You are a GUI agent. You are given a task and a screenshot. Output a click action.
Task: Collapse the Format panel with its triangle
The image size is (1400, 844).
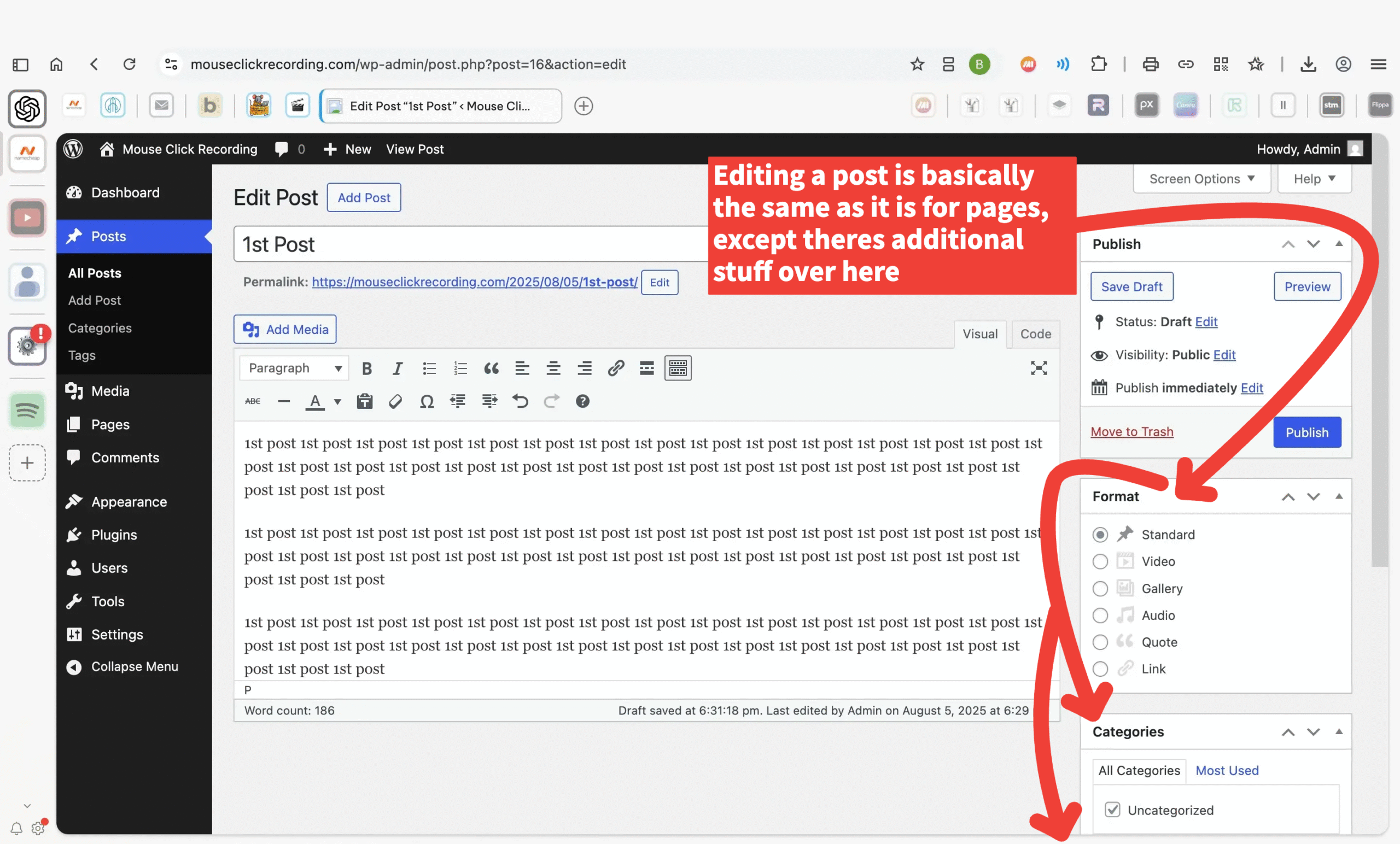[1339, 496]
